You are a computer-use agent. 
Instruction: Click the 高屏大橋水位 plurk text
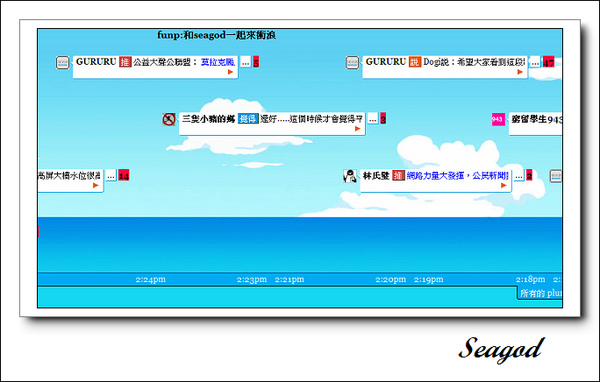click(x=69, y=176)
